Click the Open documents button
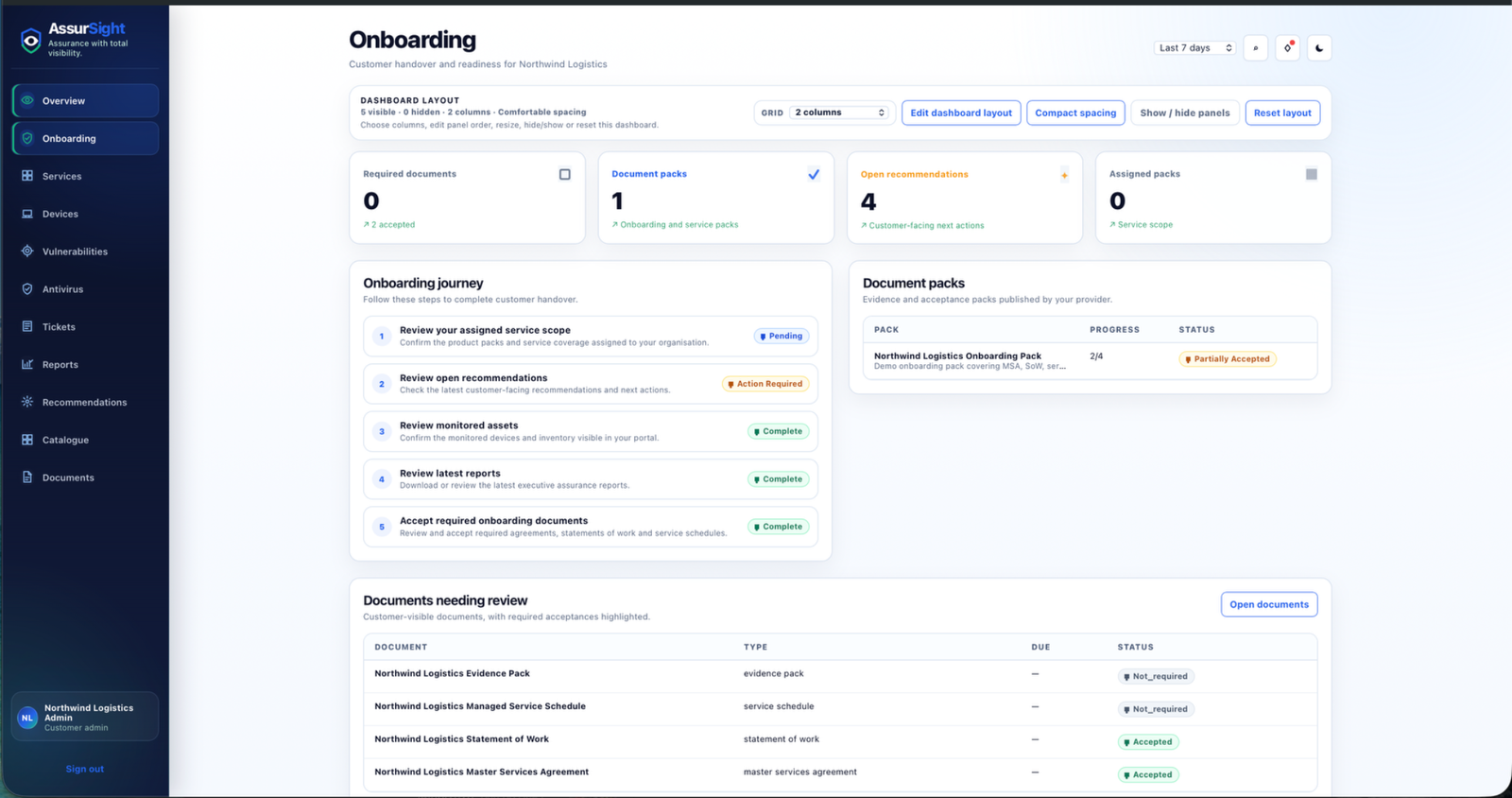 coord(1269,604)
